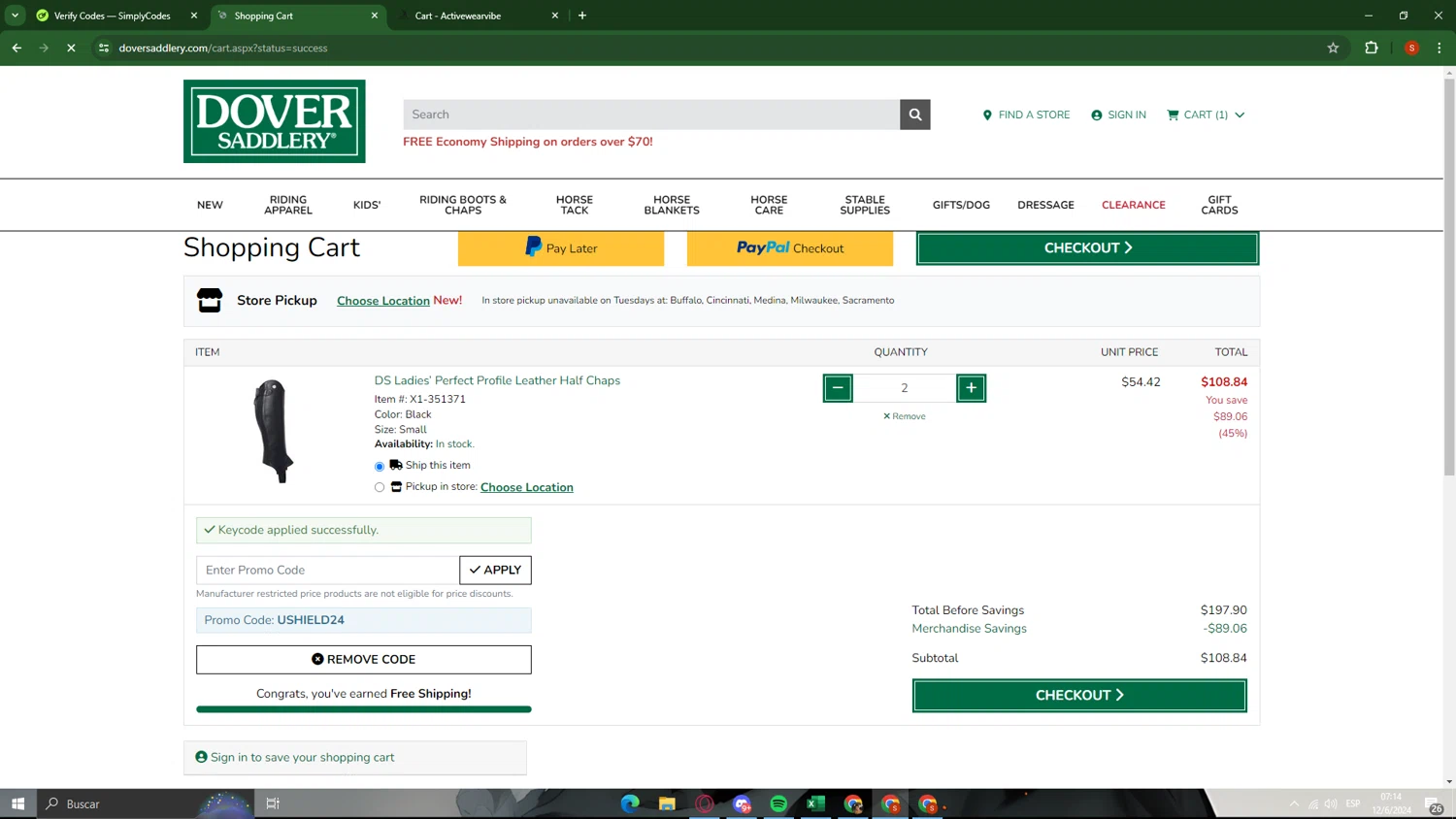Open Kids' menu
The height and width of the screenshot is (819, 1456).
(x=367, y=205)
